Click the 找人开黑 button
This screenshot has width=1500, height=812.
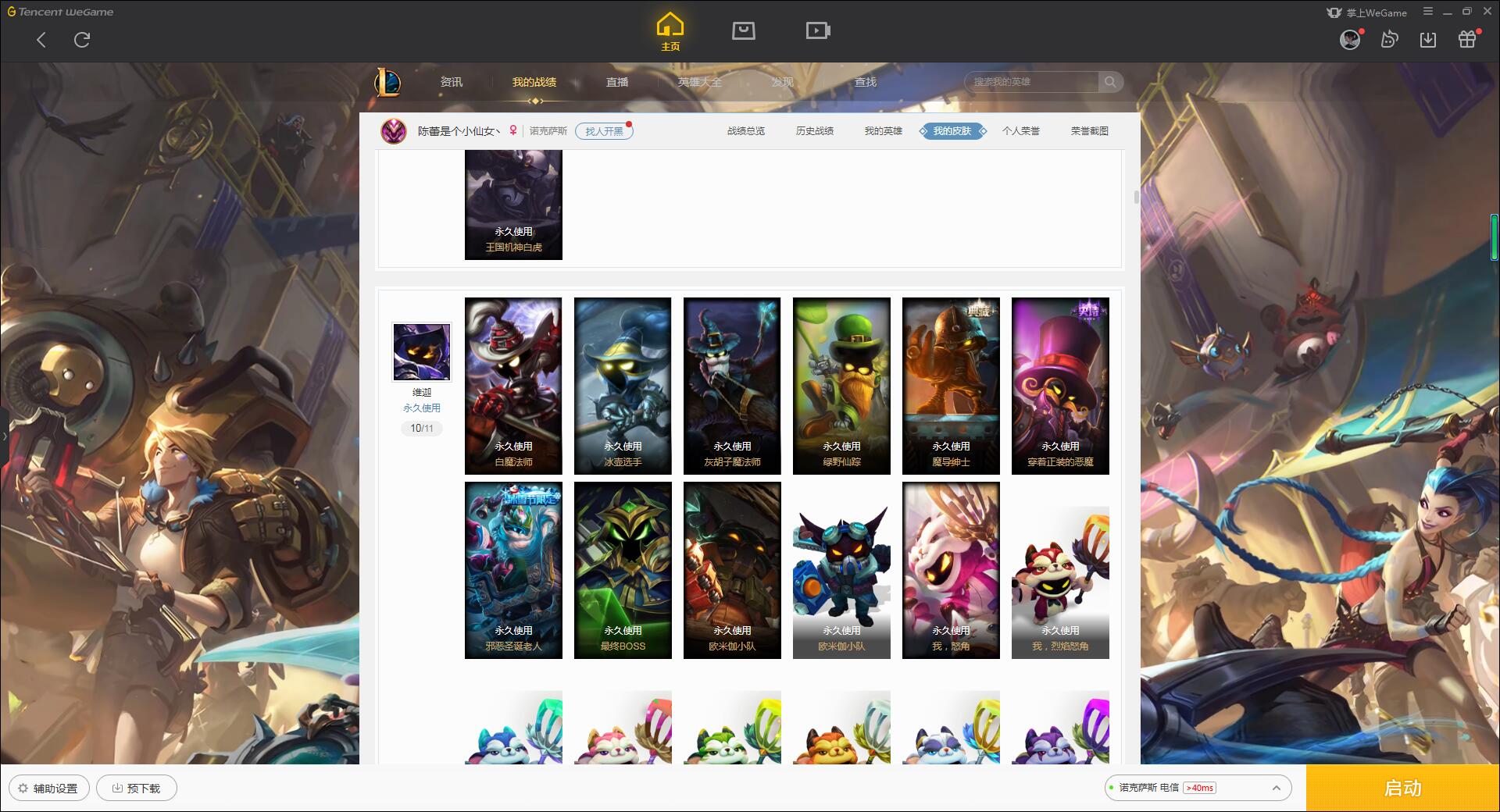(604, 131)
